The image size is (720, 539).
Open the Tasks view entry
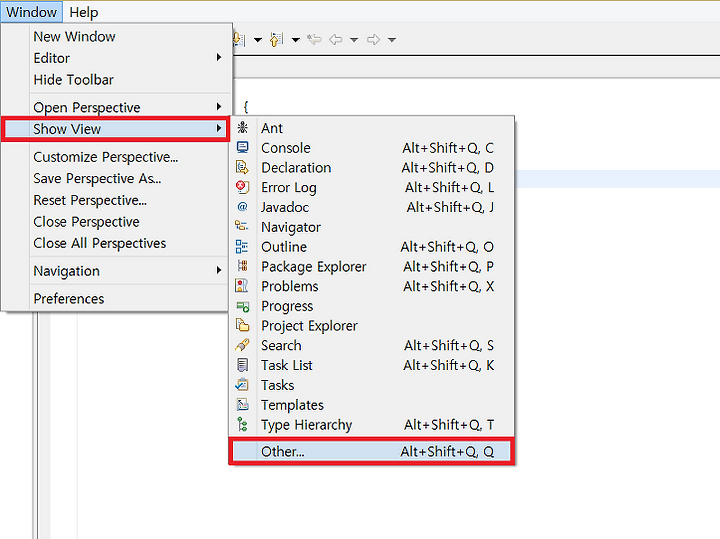click(371, 385)
